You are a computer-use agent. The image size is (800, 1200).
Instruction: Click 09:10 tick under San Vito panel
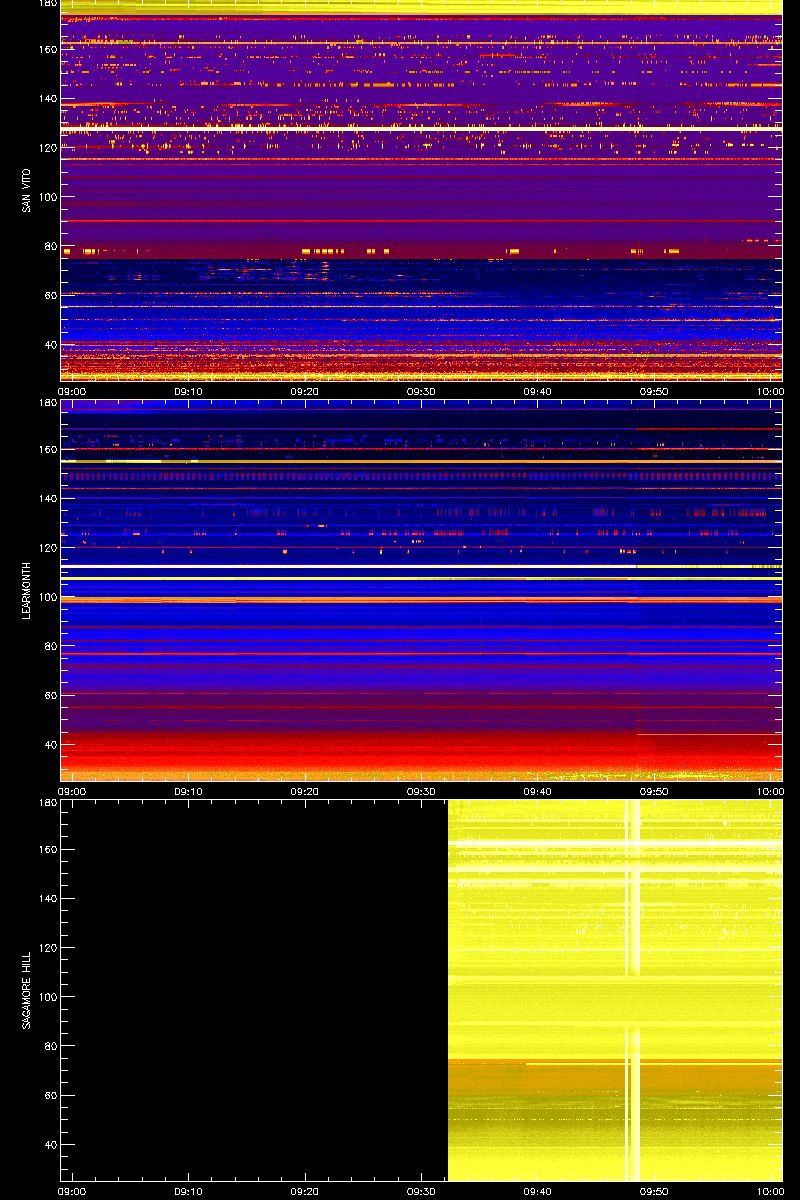point(189,392)
